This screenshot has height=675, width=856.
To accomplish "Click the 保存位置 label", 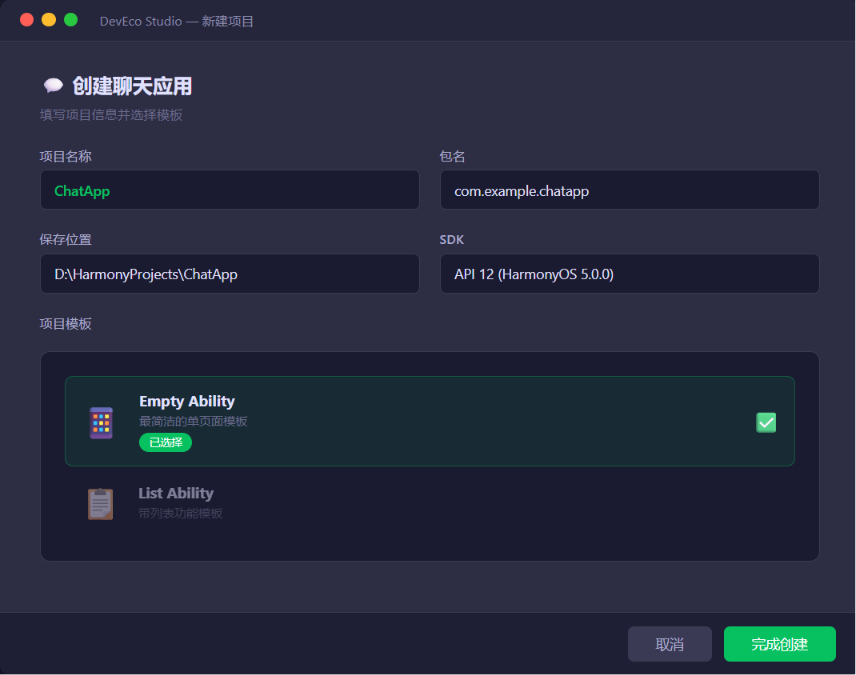I will pyautogui.click(x=66, y=240).
